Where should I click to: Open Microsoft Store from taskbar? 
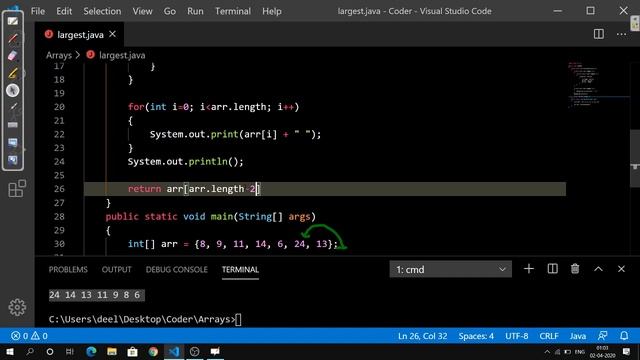[132, 351]
